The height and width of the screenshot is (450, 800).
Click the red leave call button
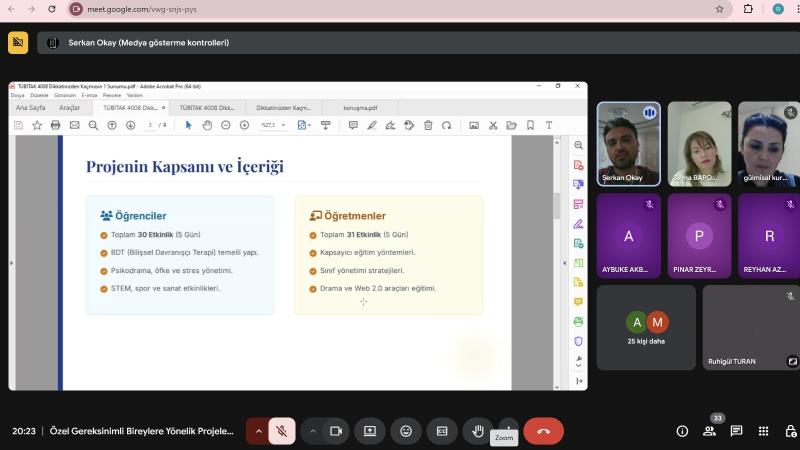(543, 431)
